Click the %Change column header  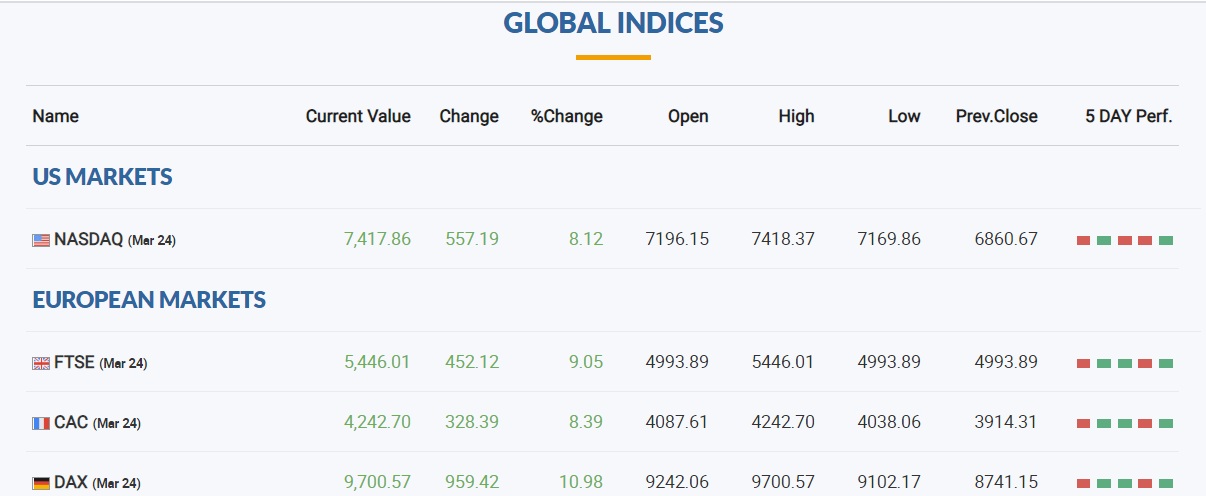pyautogui.click(x=567, y=116)
